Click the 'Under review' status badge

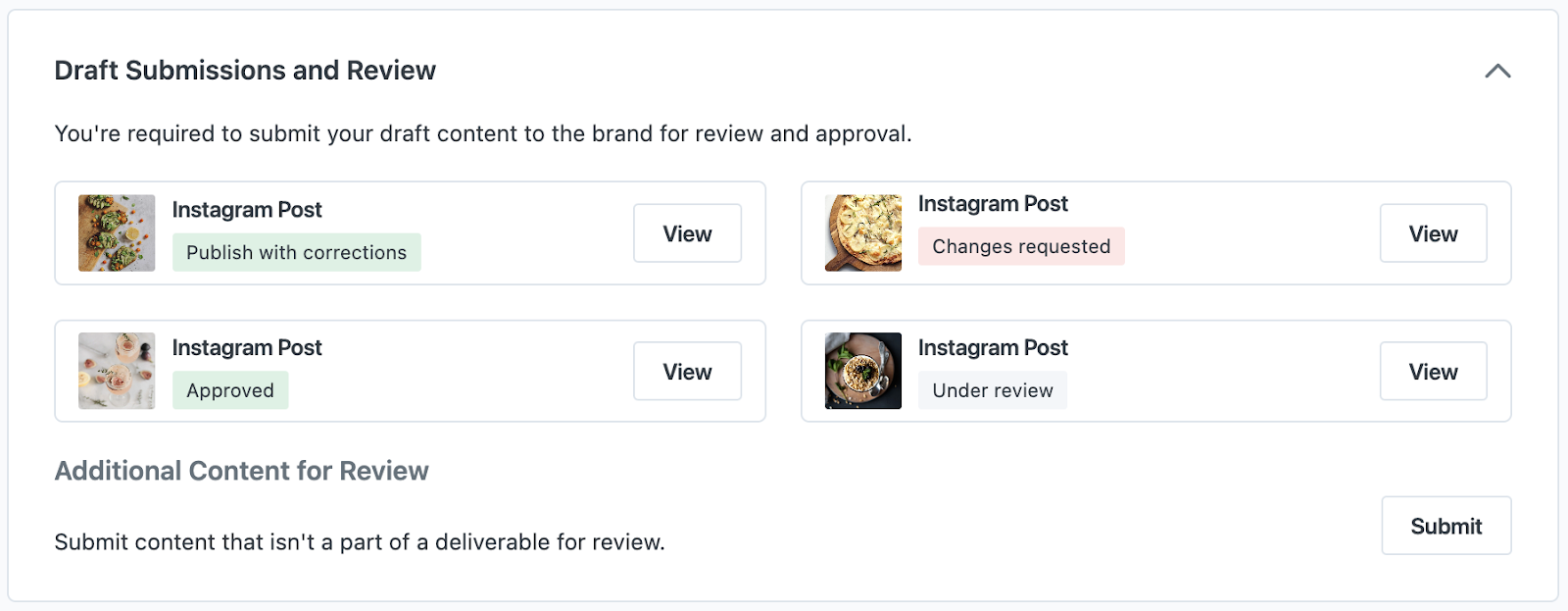click(x=992, y=390)
